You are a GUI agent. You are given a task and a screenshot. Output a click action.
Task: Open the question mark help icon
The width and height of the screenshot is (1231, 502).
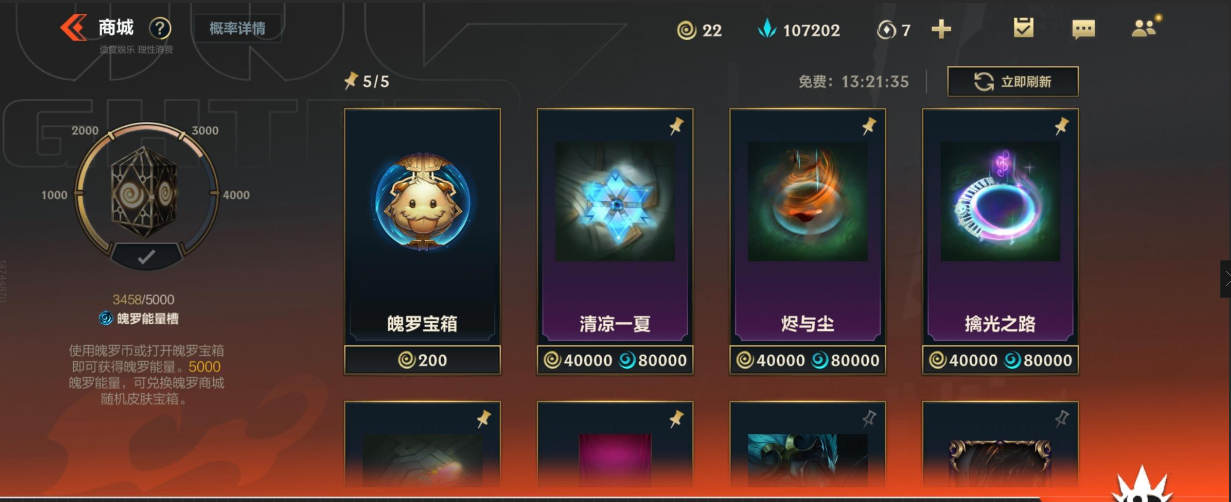point(160,29)
